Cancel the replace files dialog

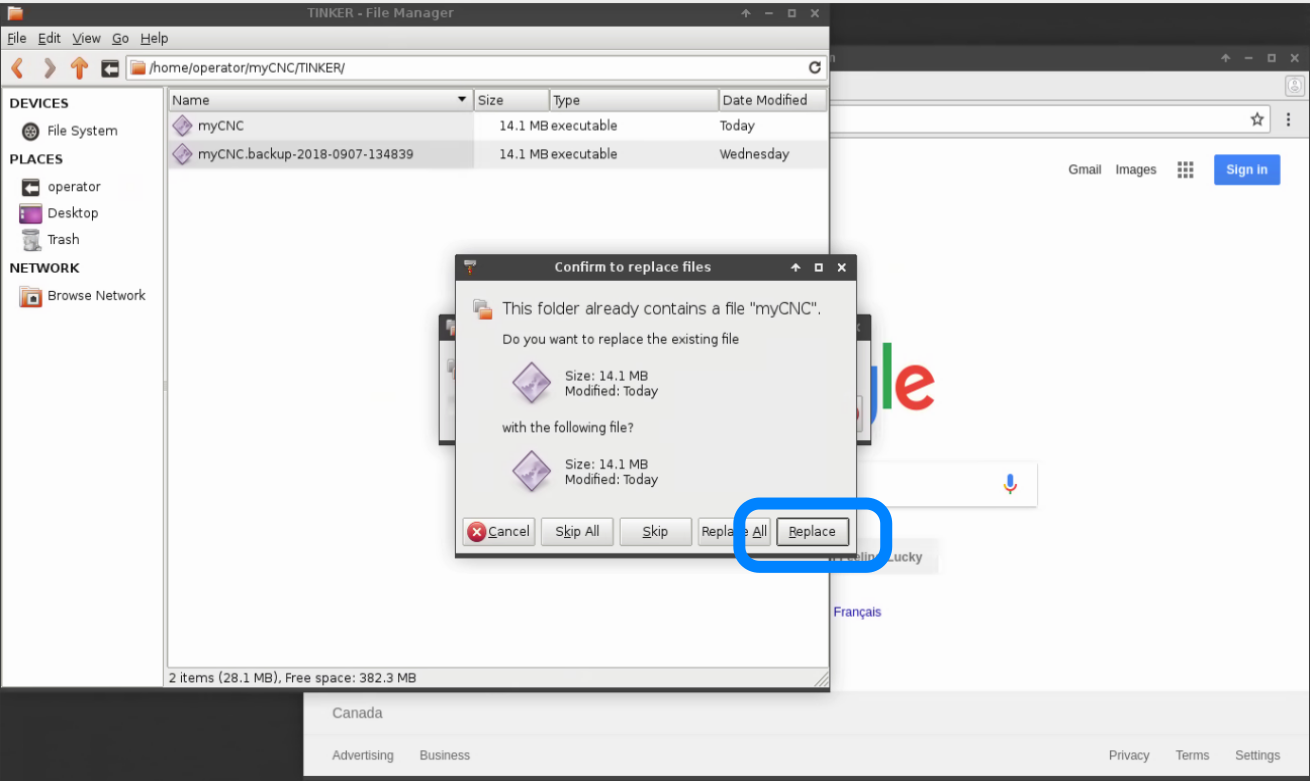tap(499, 532)
